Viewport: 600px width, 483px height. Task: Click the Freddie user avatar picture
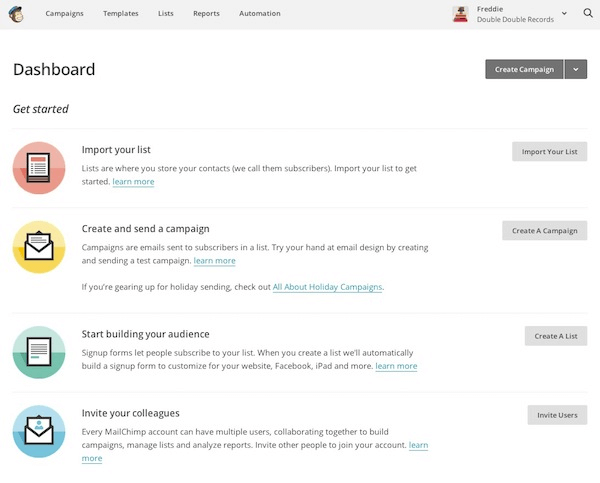[x=461, y=14]
